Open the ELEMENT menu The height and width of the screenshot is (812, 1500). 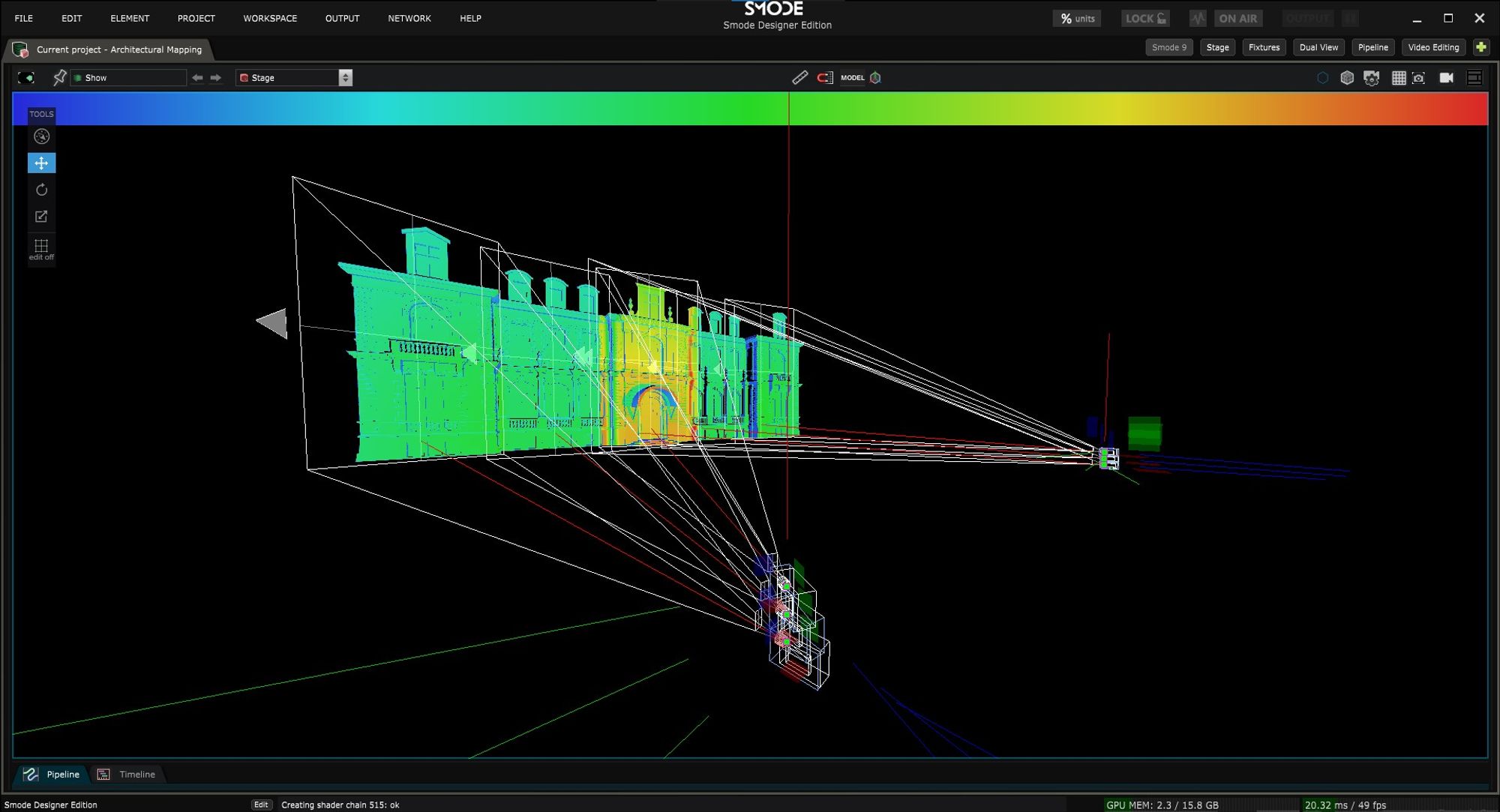pos(130,18)
